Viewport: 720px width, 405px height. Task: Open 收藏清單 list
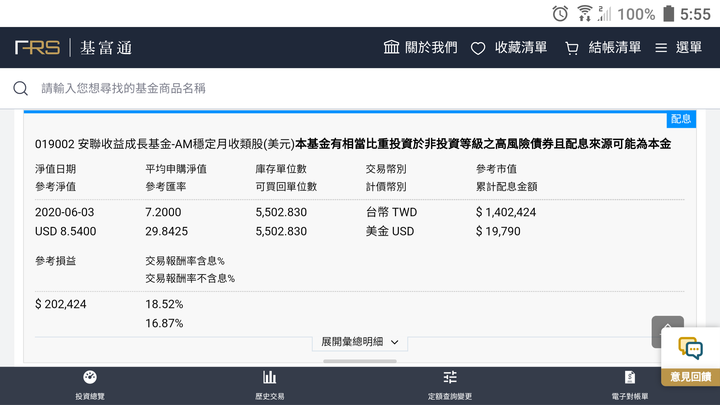(521, 47)
